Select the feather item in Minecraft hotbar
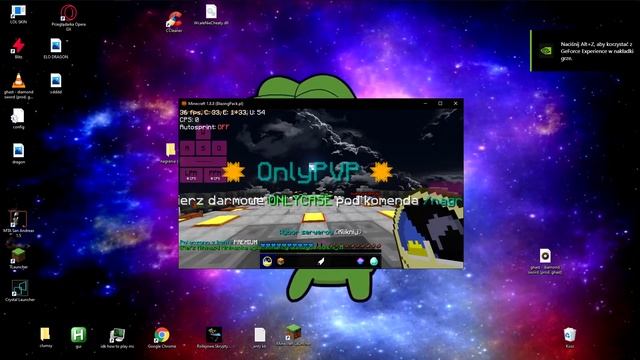This screenshot has height=360, width=640. (321, 261)
